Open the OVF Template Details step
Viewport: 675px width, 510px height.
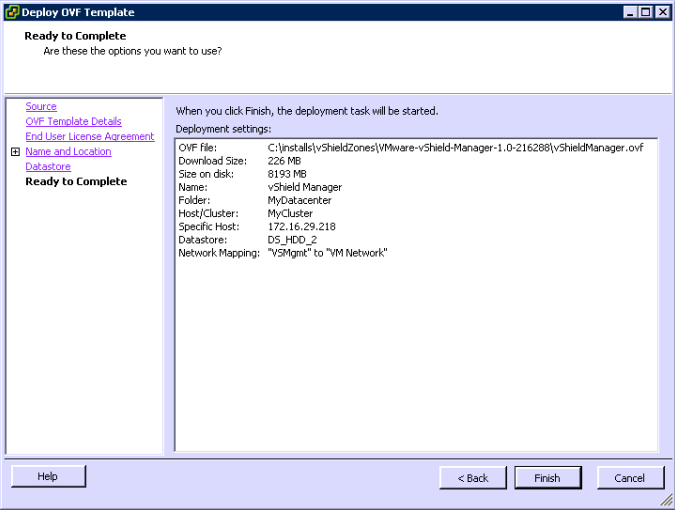tap(73, 122)
